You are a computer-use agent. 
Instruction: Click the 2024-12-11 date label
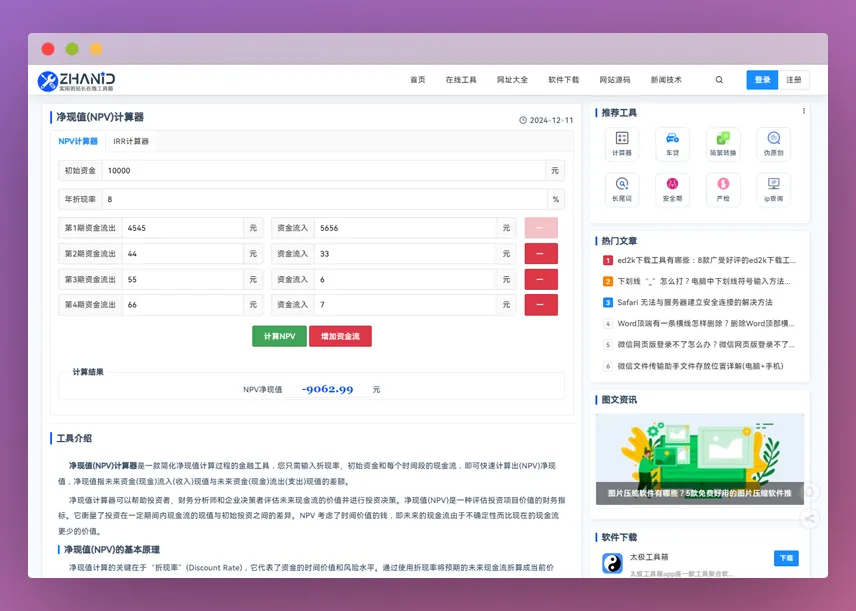551,120
